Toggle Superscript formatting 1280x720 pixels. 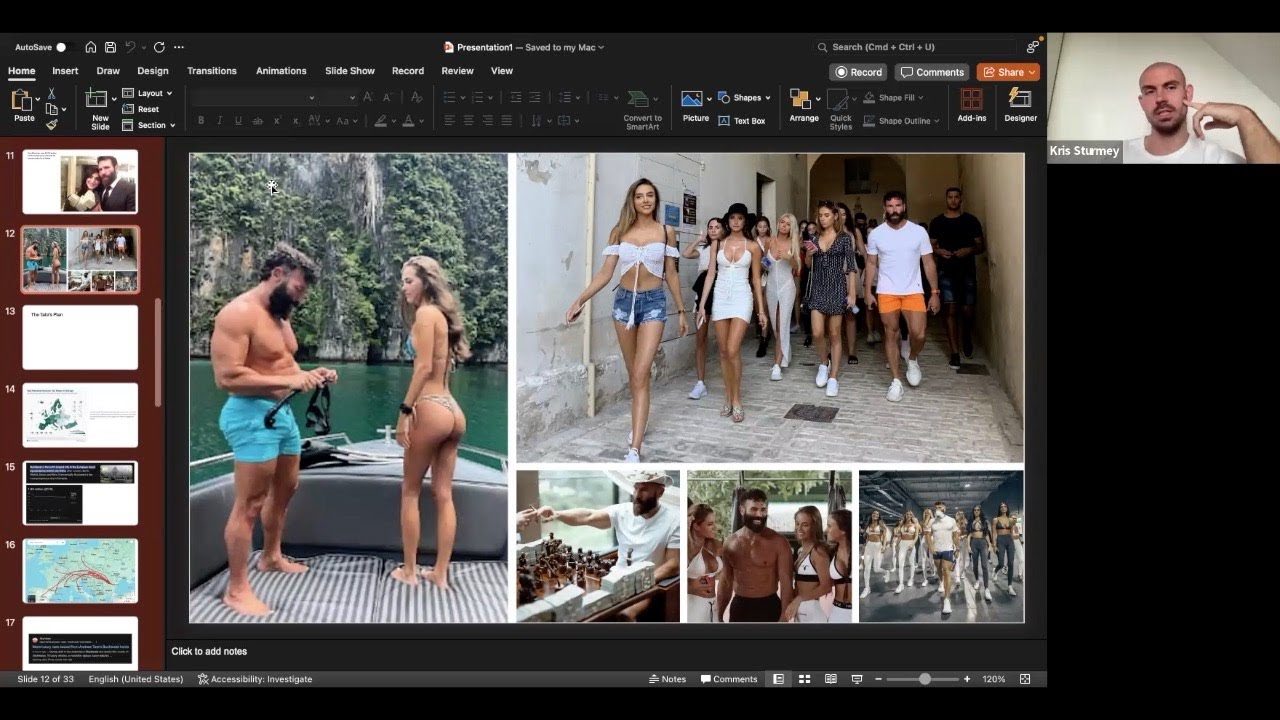pyautogui.click(x=277, y=121)
